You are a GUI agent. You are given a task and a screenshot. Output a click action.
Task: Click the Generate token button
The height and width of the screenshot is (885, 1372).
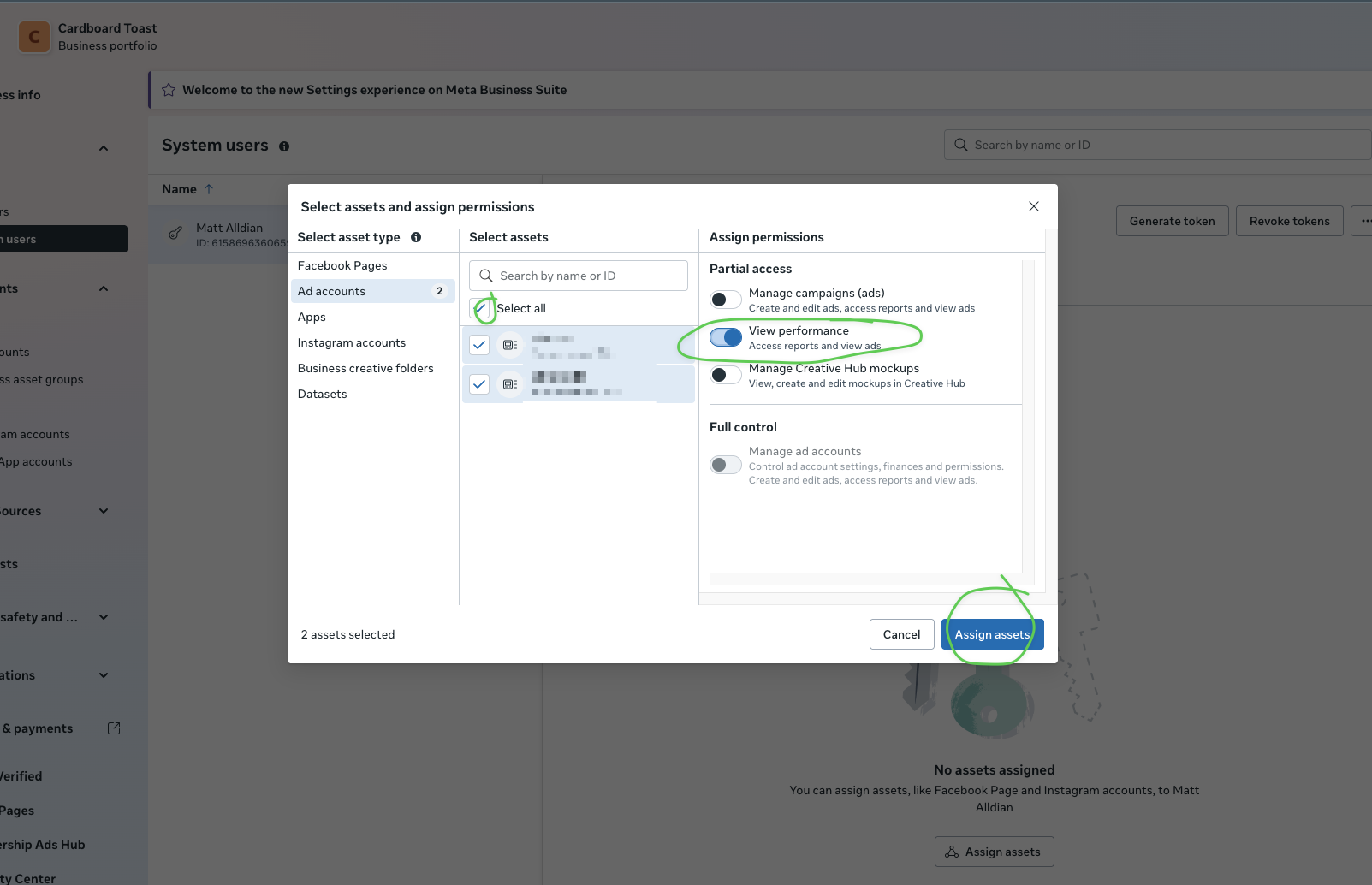[1172, 221]
